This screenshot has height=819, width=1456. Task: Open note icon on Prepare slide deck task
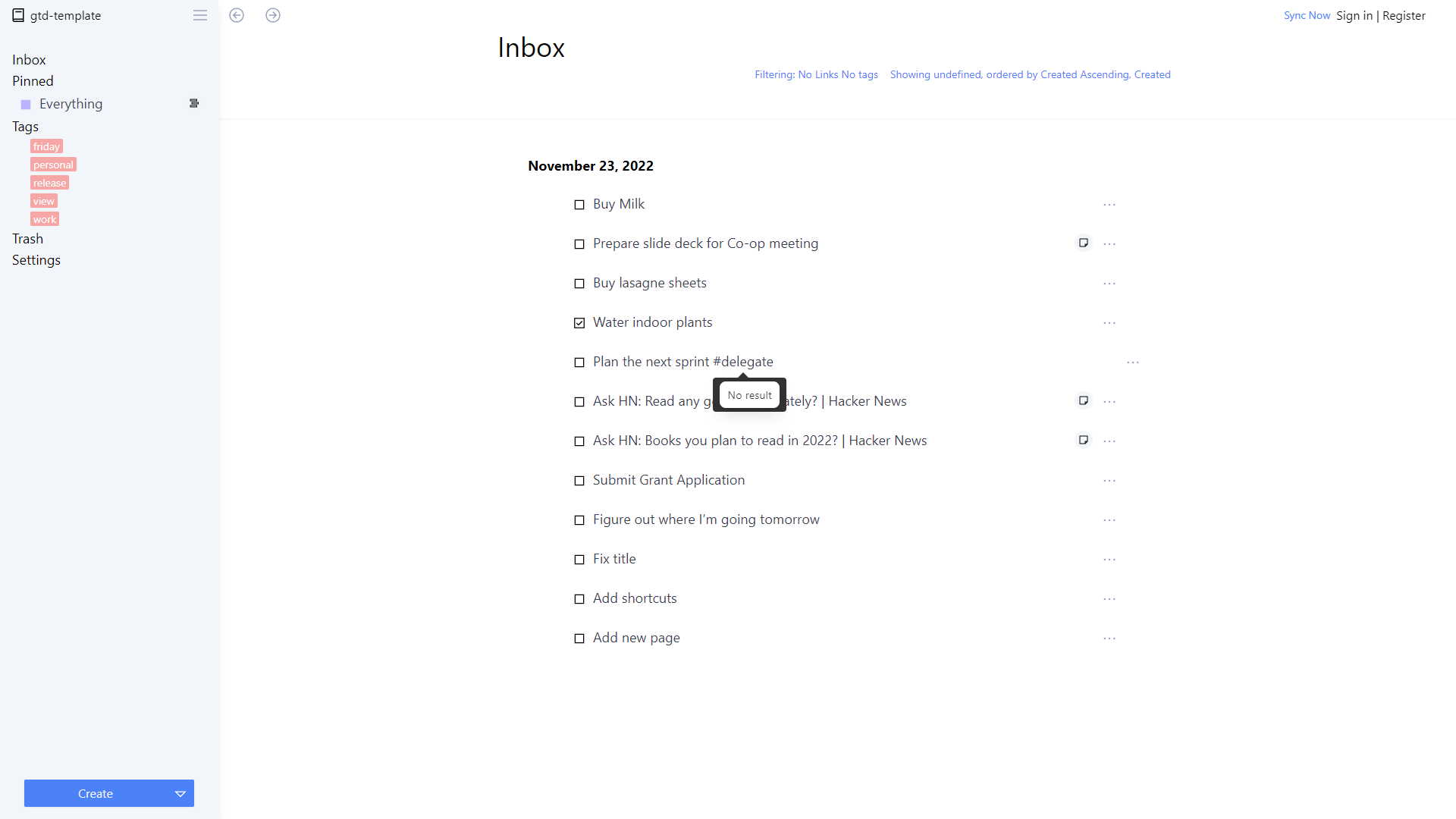(x=1084, y=243)
